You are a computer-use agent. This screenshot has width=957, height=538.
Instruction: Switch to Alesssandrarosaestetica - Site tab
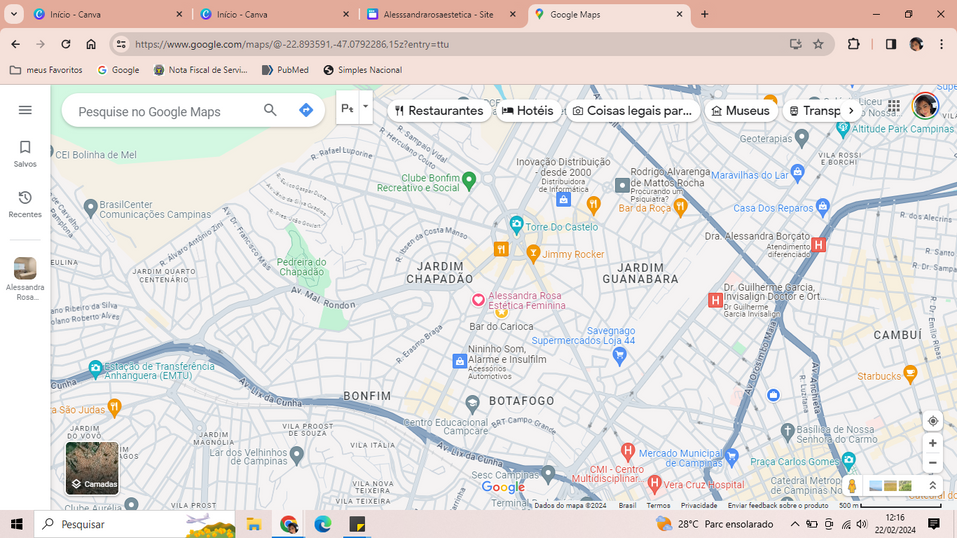pyautogui.click(x=443, y=14)
